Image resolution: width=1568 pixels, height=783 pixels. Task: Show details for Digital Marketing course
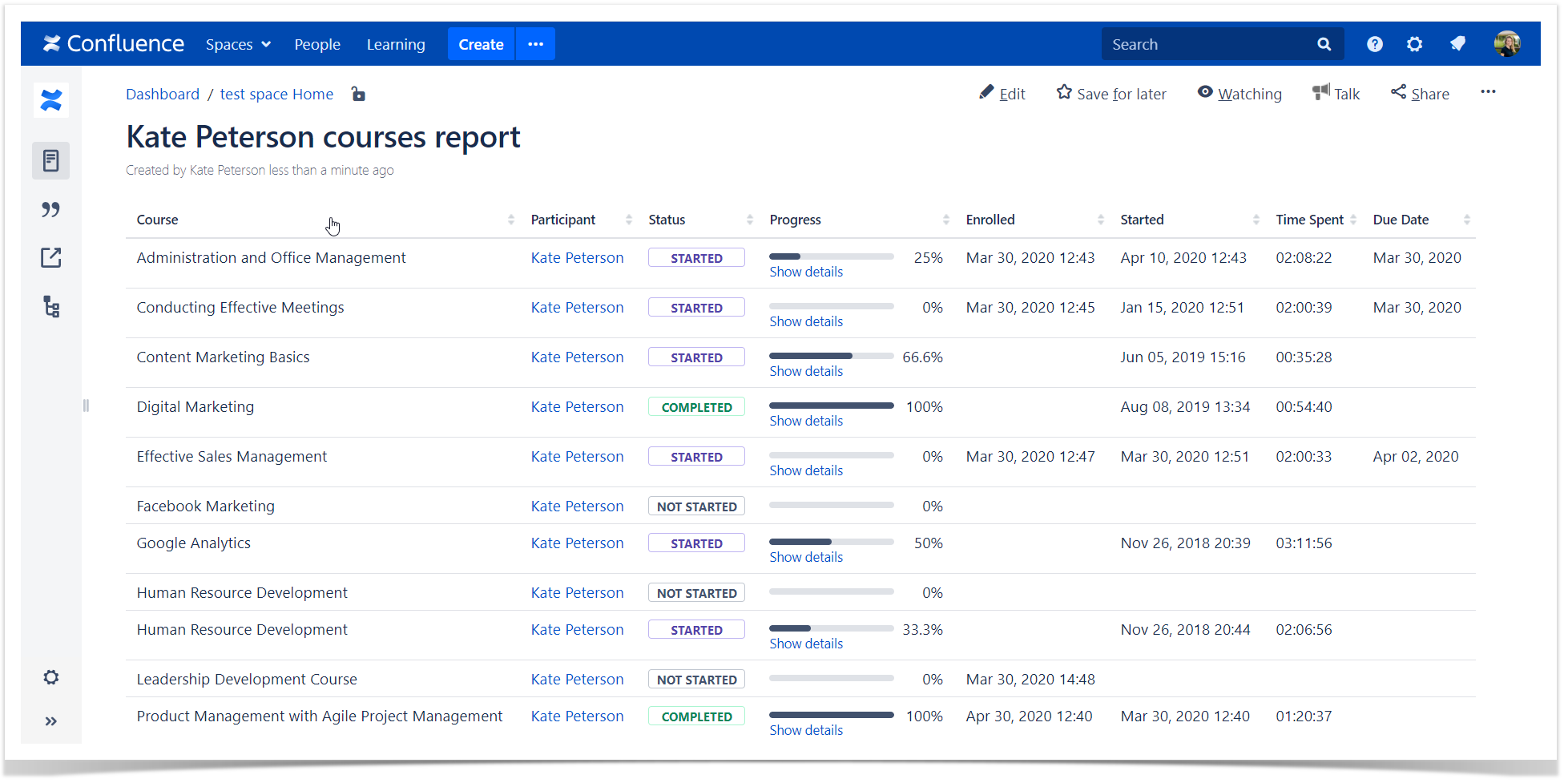pyautogui.click(x=805, y=420)
